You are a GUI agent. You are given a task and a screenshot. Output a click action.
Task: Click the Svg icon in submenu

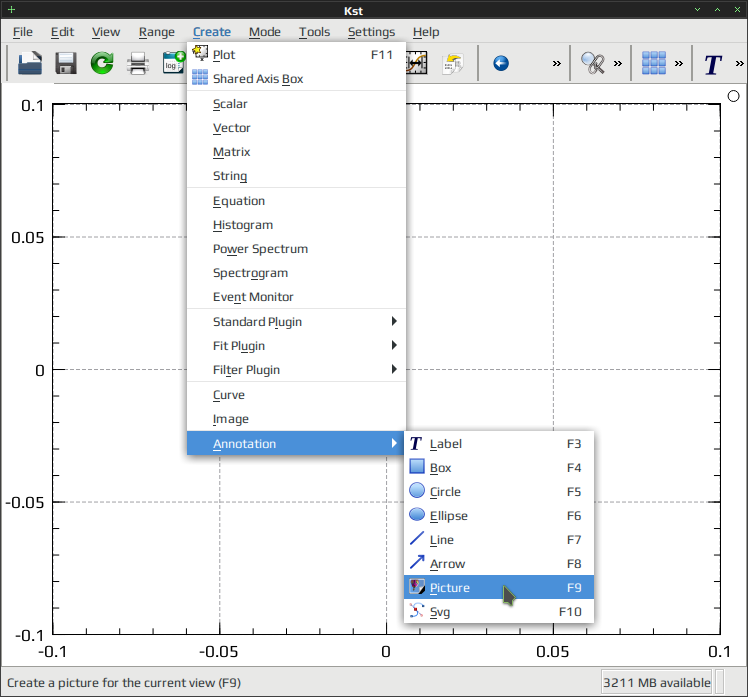(x=417, y=610)
